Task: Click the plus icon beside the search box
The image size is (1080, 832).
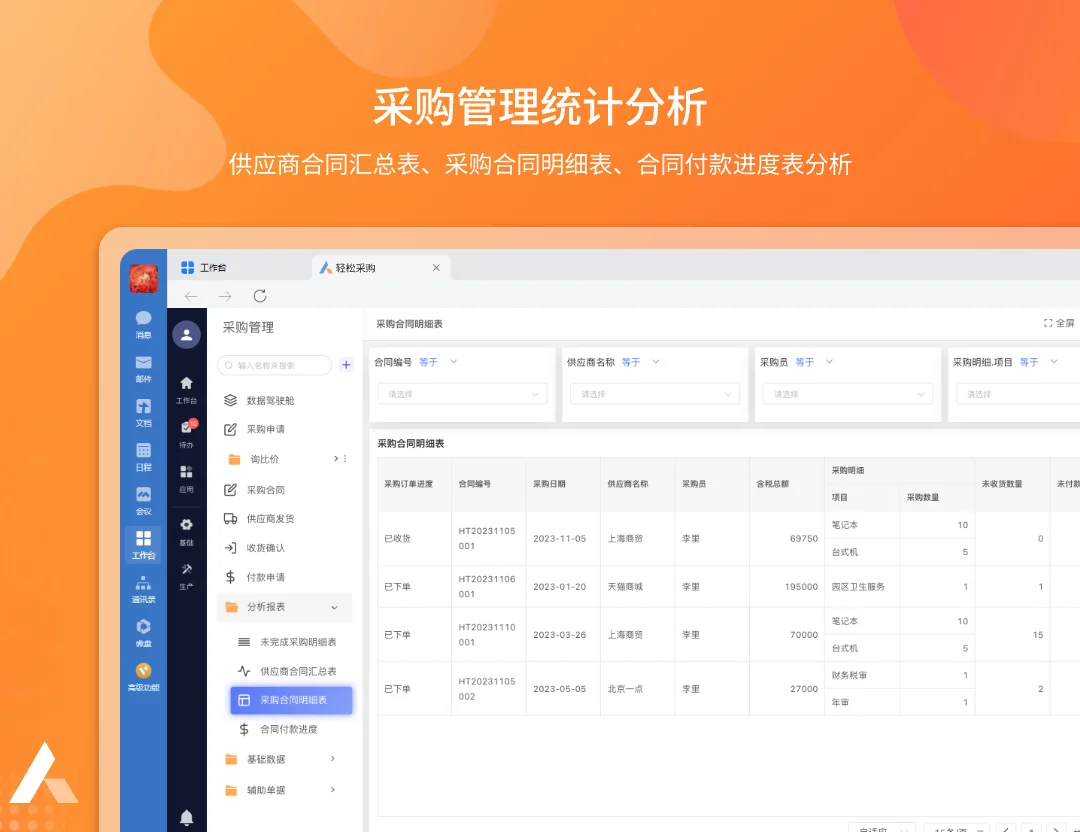Action: click(346, 365)
